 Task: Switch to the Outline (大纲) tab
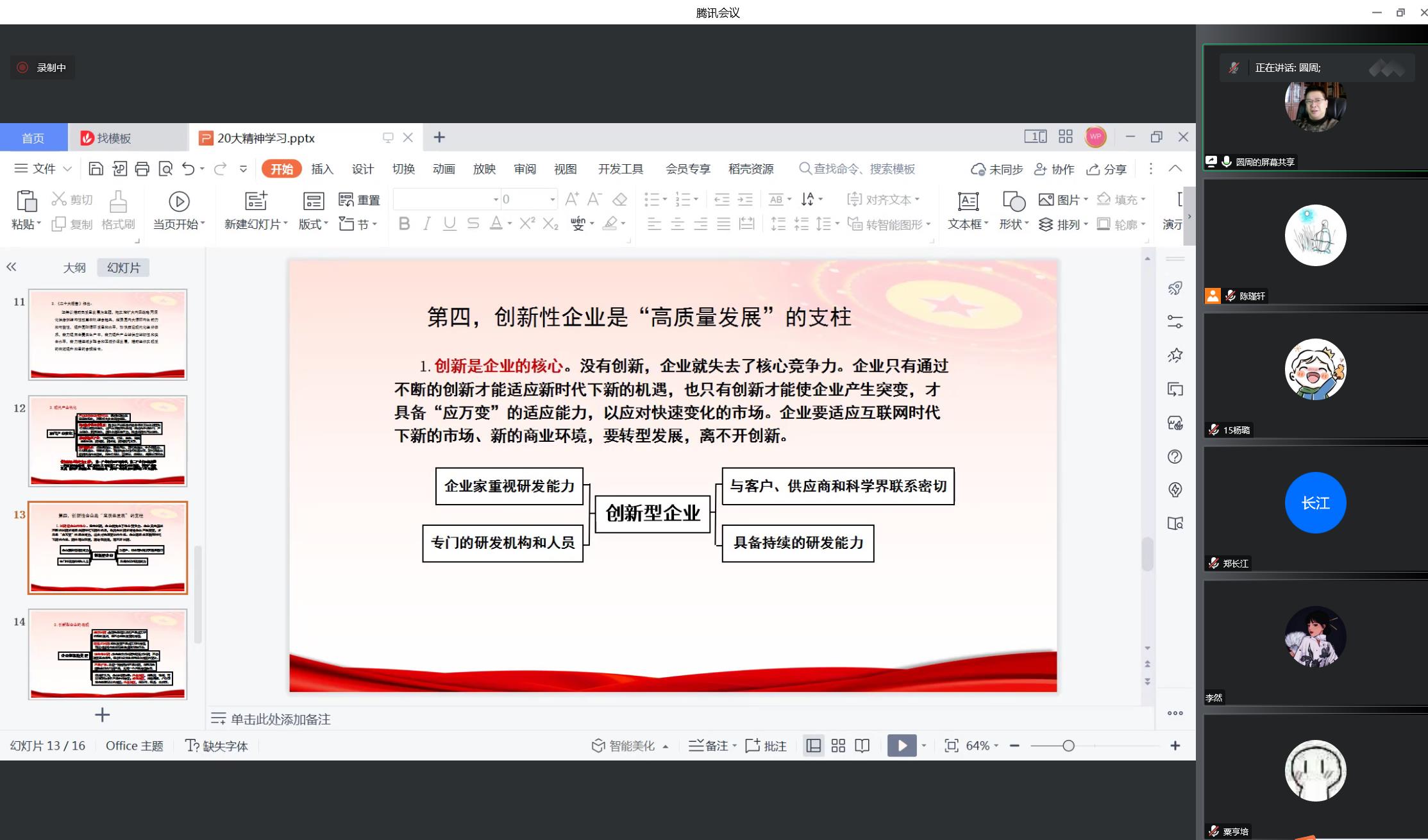click(x=74, y=267)
